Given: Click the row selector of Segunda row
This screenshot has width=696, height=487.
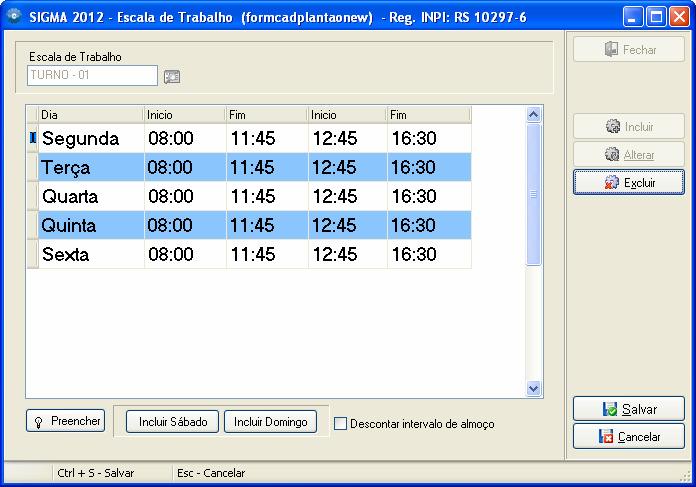Looking at the screenshot, I should coord(32,139).
